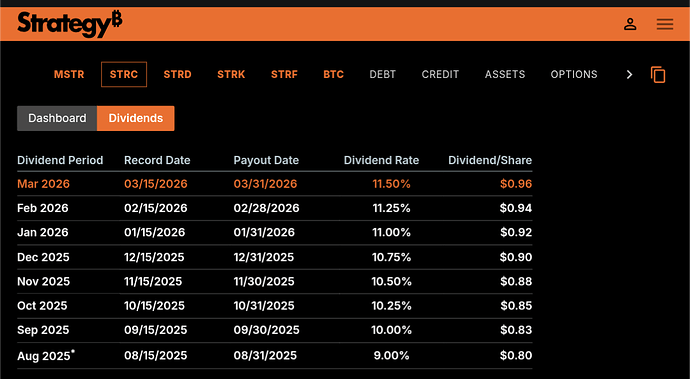
Task: Click the Record Date column header
Action: click(x=157, y=160)
